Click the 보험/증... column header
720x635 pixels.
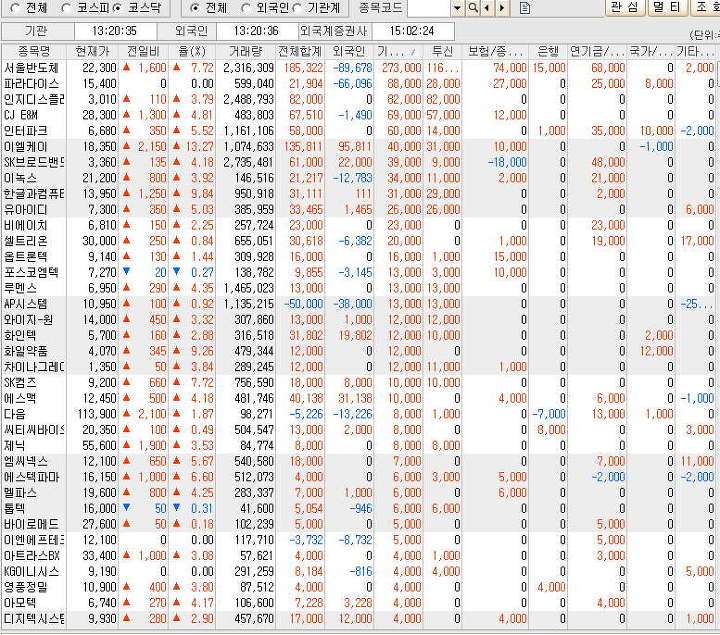(x=495, y=51)
